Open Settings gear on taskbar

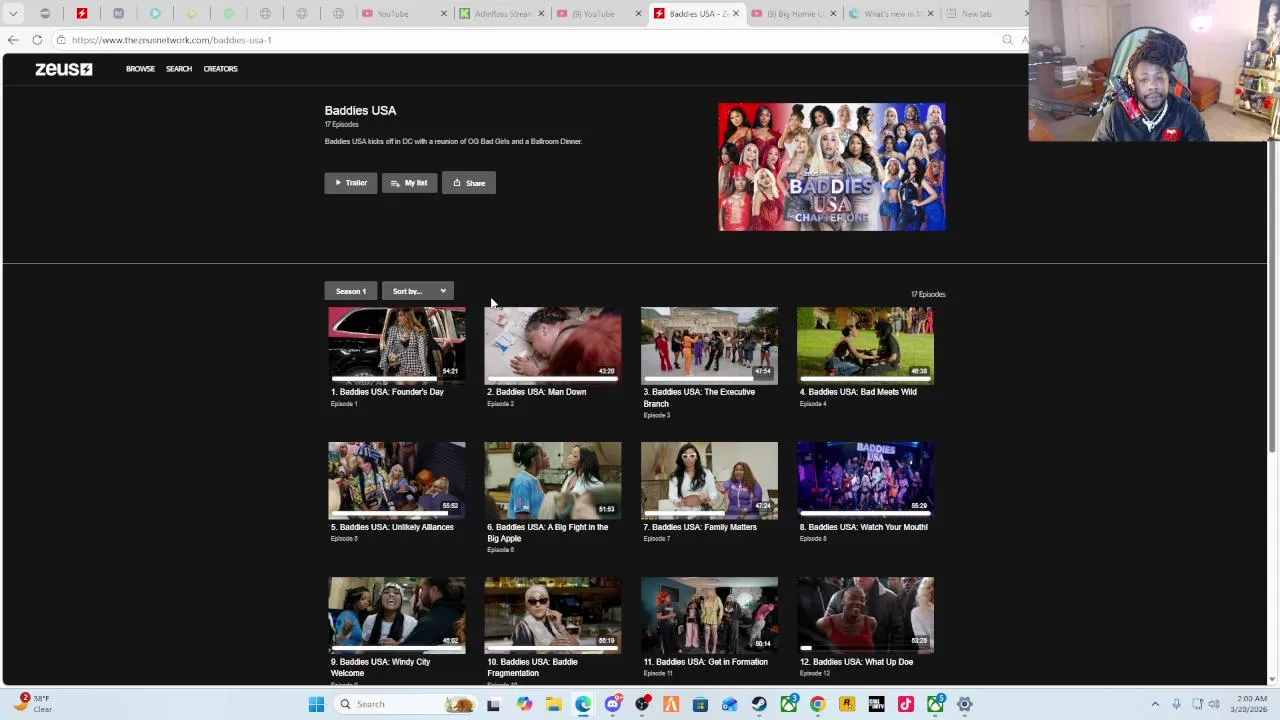[965, 704]
